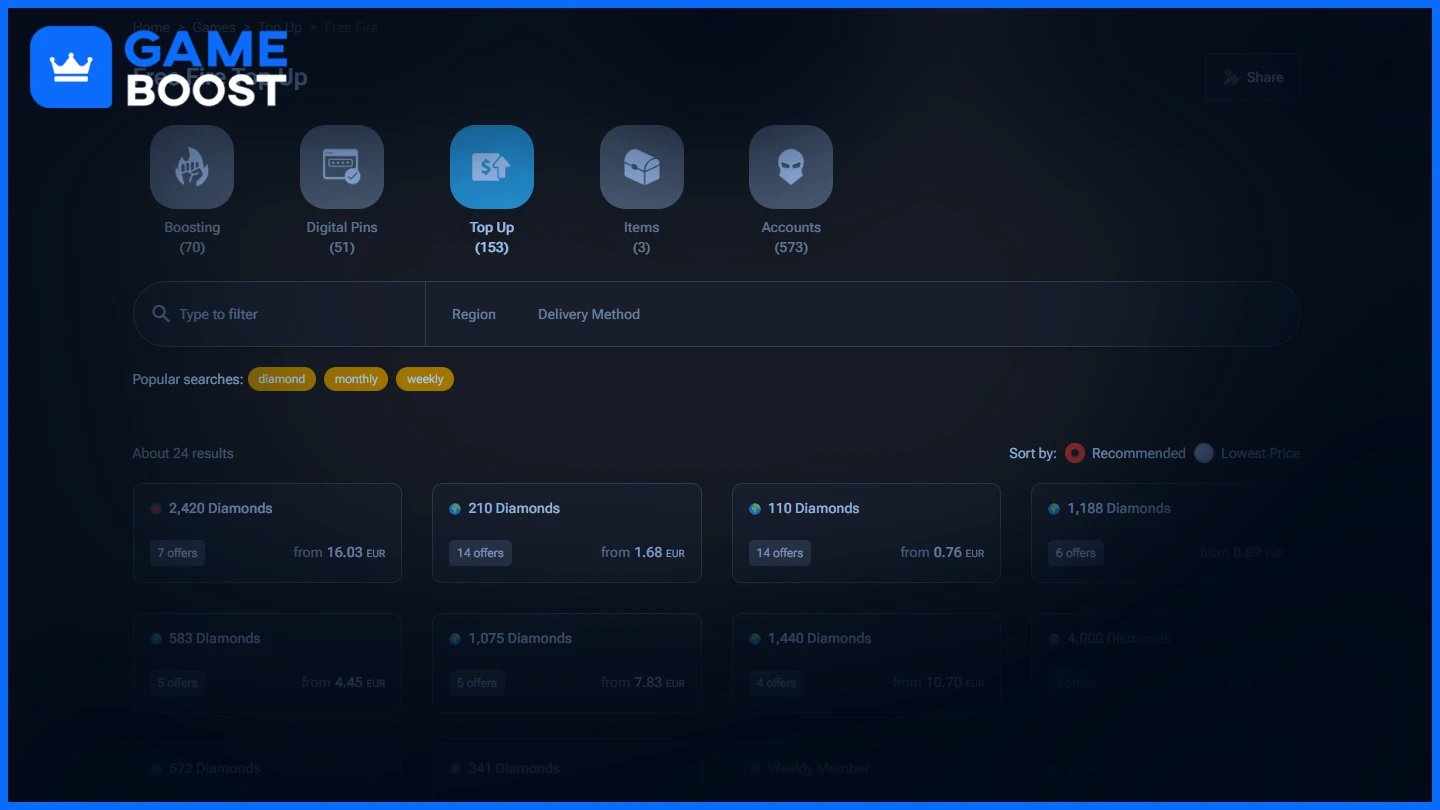This screenshot has height=810, width=1440.
Task: Click the from 0.76 EUR price
Action: point(942,552)
